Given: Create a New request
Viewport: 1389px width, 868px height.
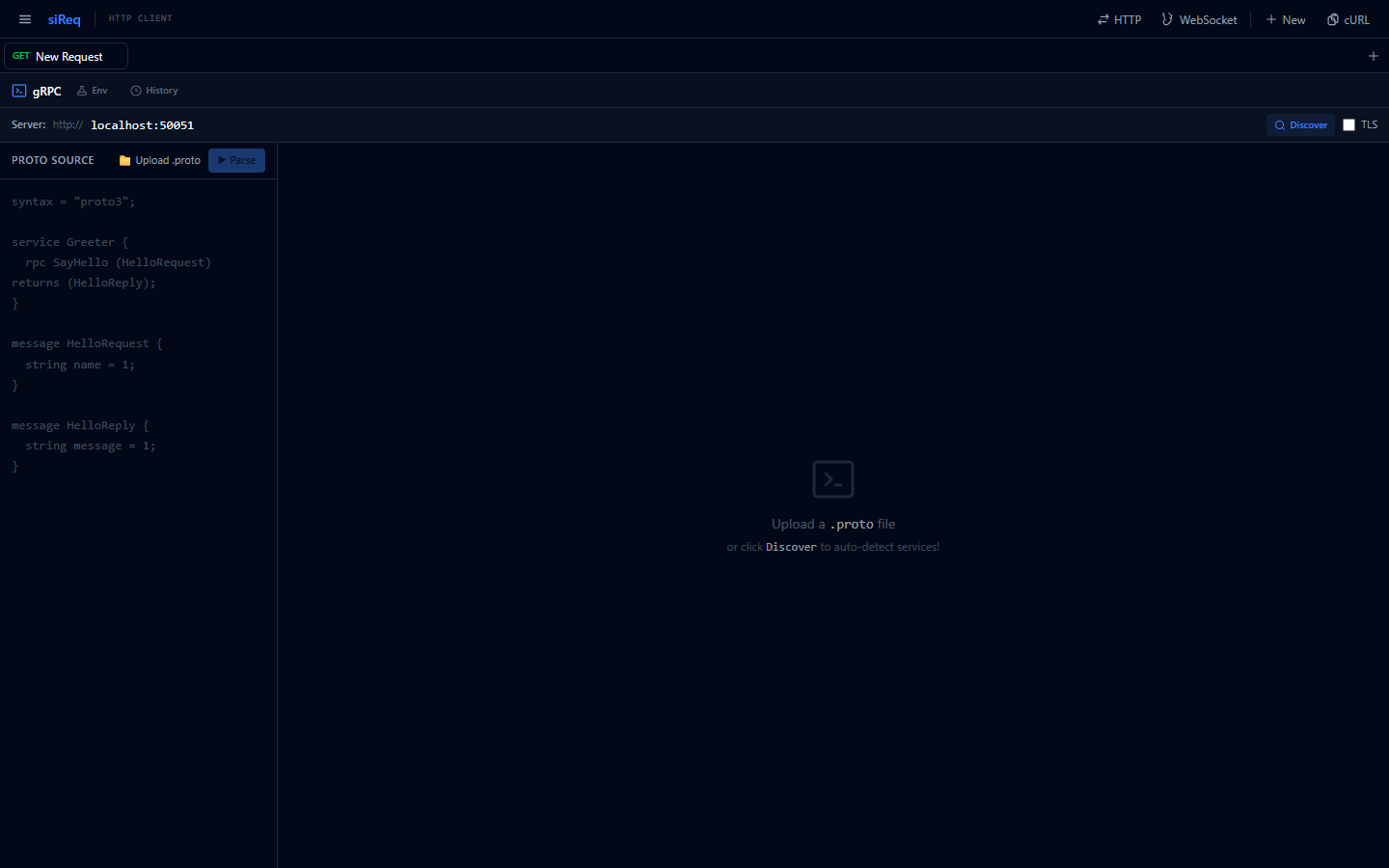Looking at the screenshot, I should (1286, 19).
